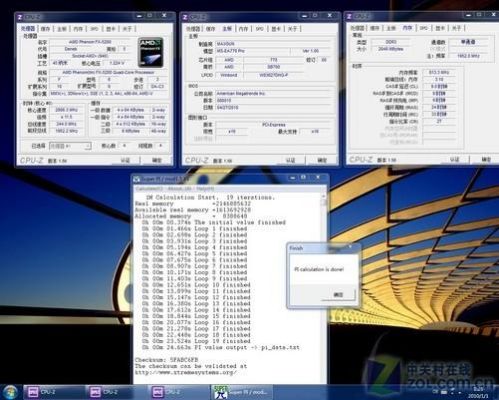Image resolution: width=499 pixels, height=400 pixels.
Task: Click the 'PI calculation is done!' message
Action: [319, 269]
